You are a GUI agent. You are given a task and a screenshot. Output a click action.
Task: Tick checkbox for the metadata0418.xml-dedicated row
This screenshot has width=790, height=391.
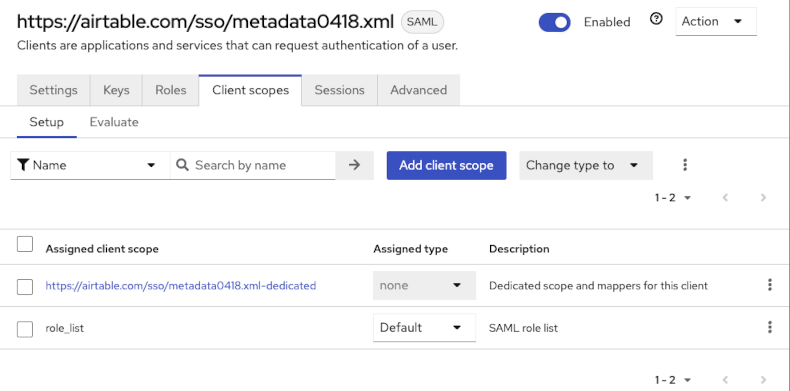[25, 287]
